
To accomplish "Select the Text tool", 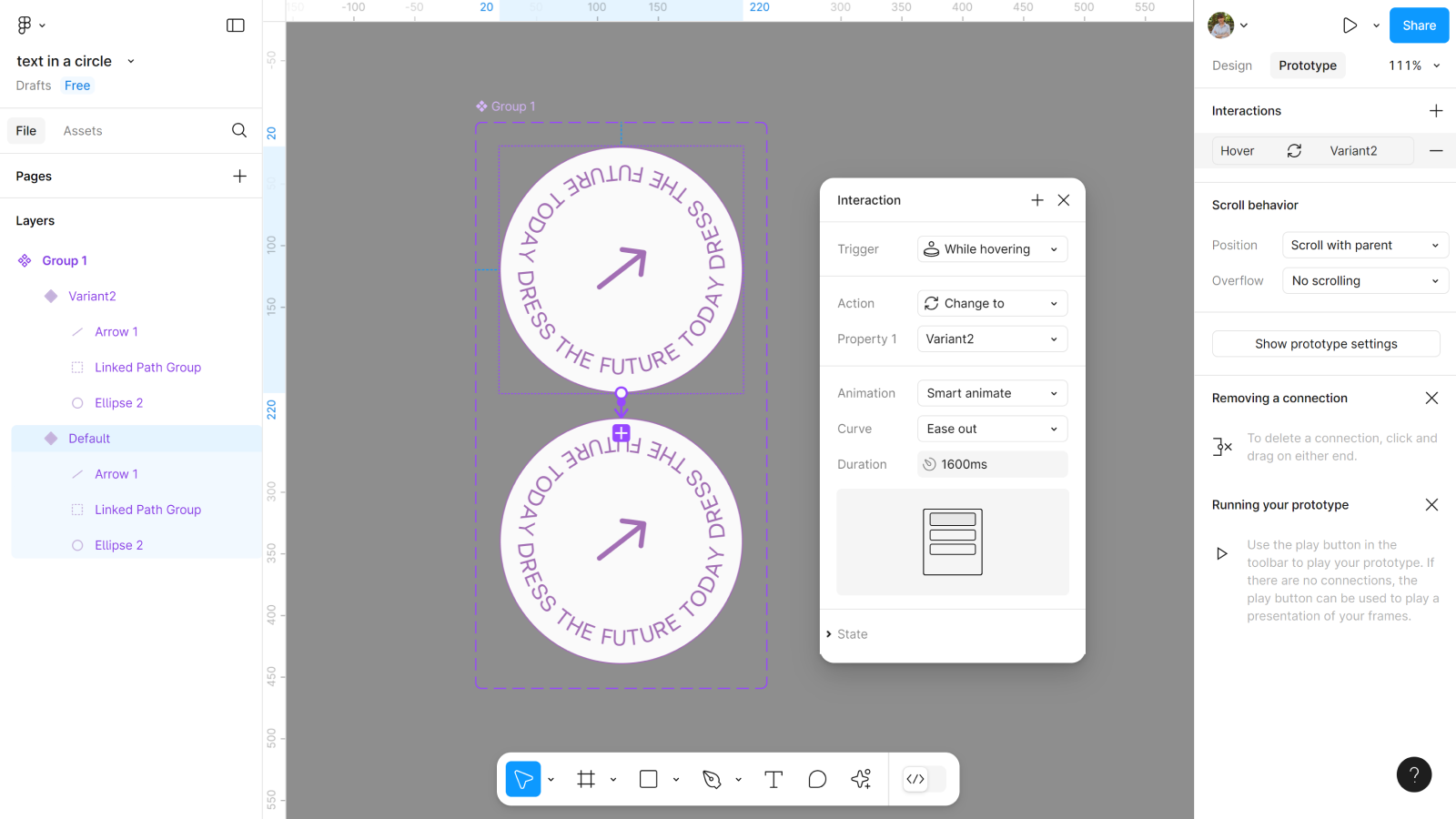I will (x=773, y=779).
